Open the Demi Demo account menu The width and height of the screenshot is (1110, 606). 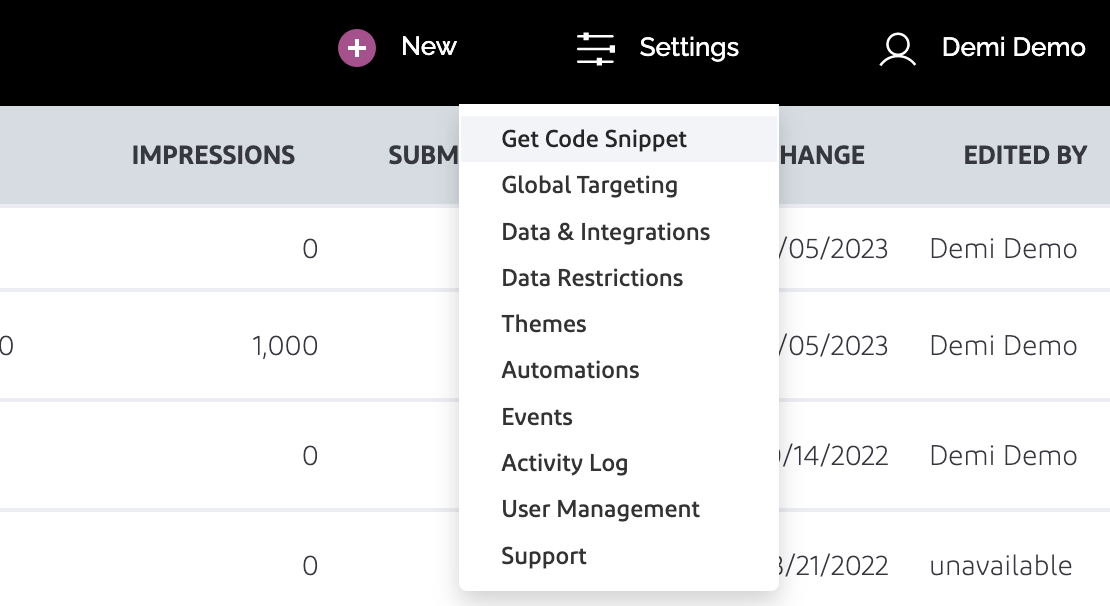pos(1013,47)
